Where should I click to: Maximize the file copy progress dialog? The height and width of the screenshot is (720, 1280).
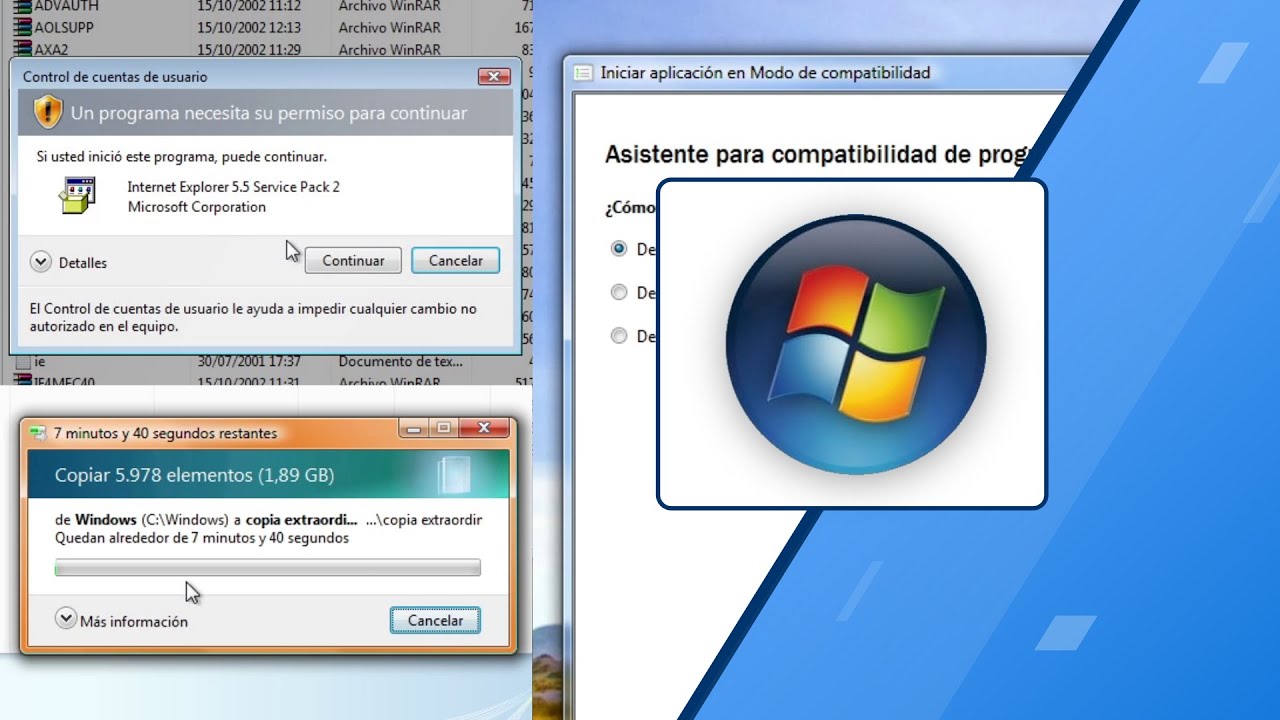(x=444, y=429)
